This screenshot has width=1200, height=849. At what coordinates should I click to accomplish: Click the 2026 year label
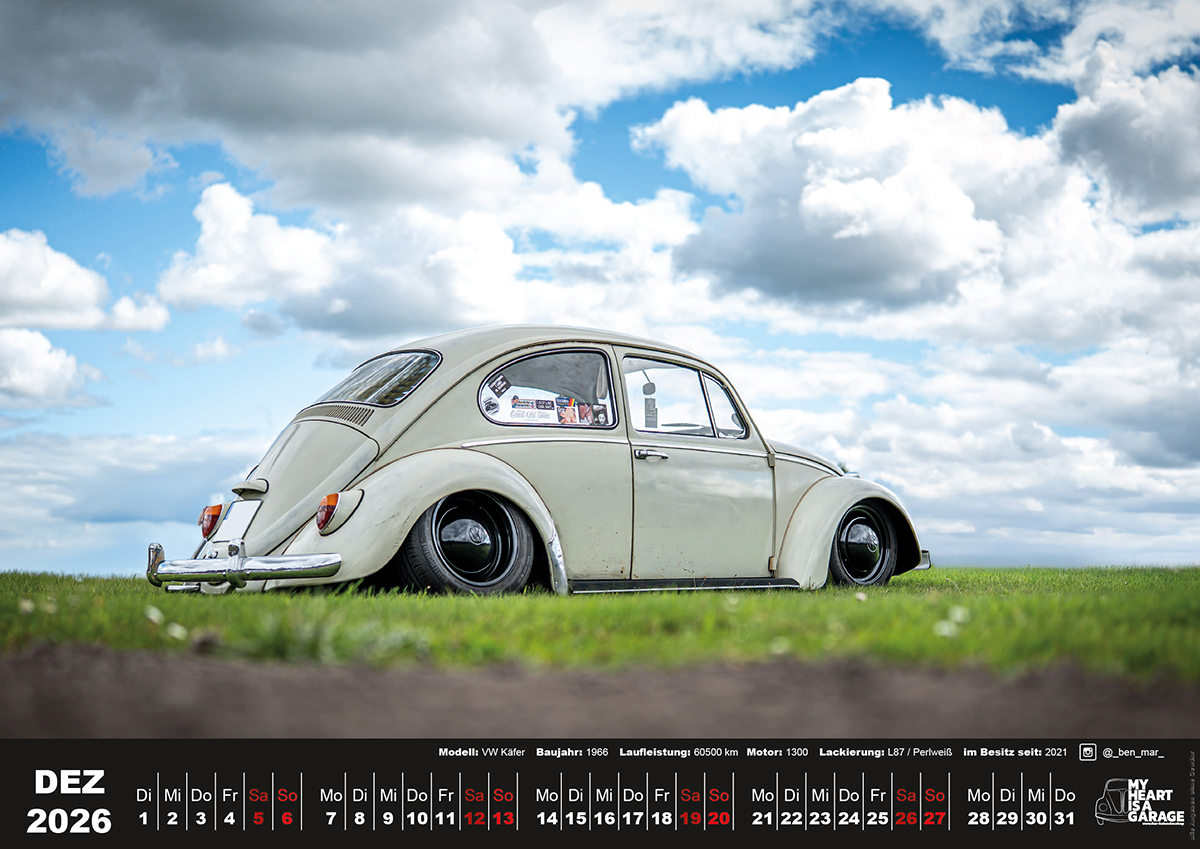[69, 821]
